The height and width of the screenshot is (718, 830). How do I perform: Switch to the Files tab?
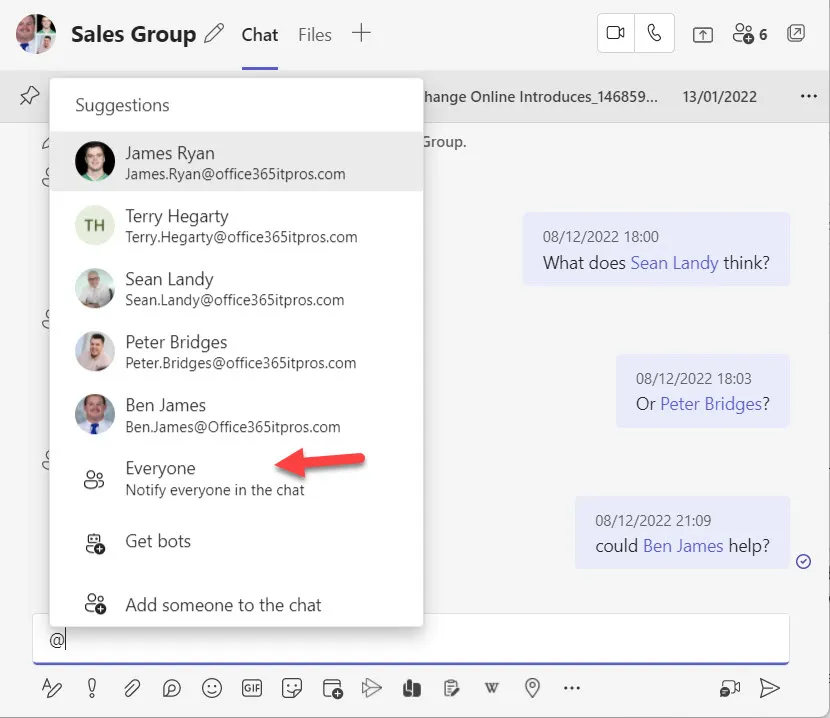coord(315,34)
